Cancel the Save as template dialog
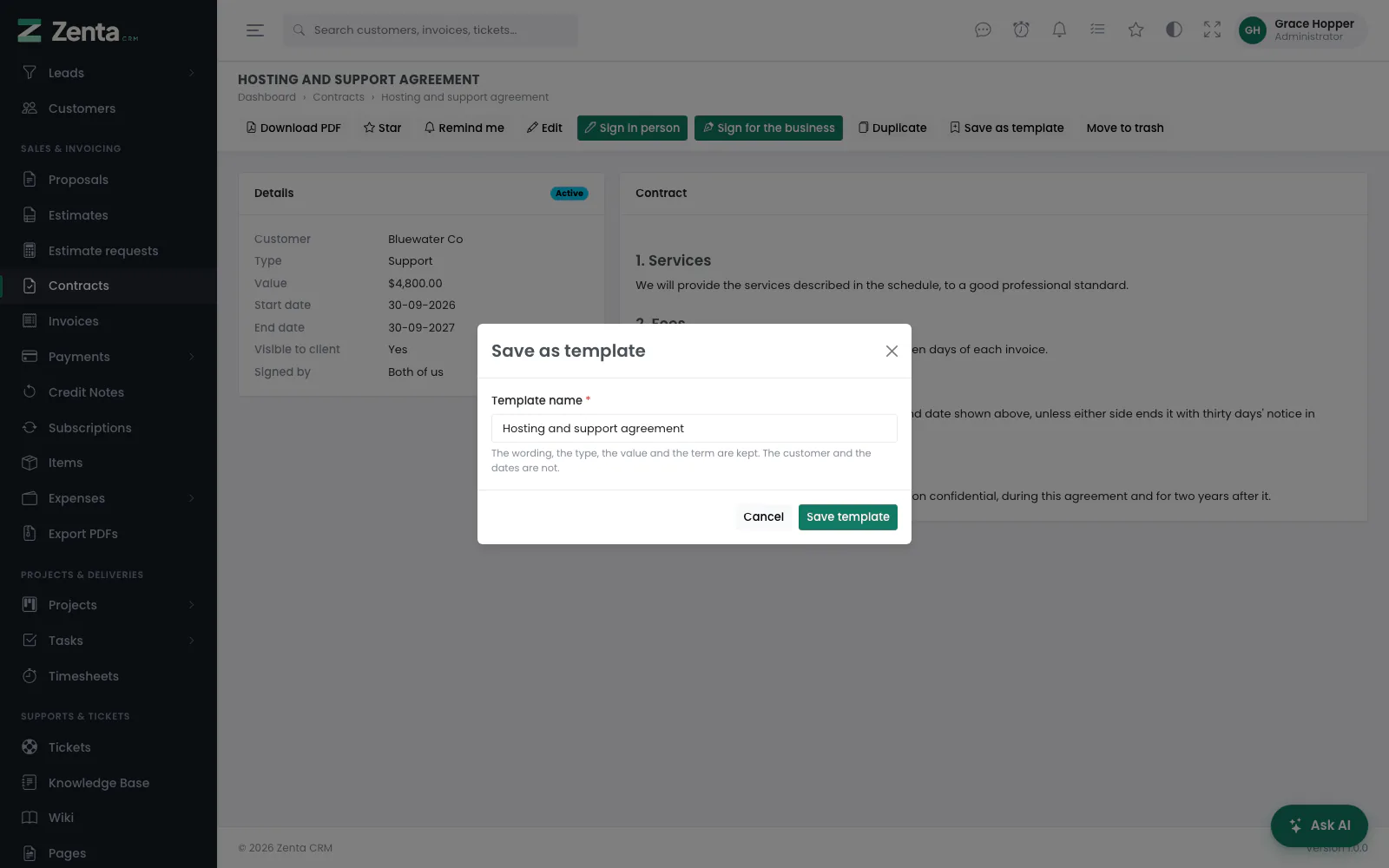 763,516
